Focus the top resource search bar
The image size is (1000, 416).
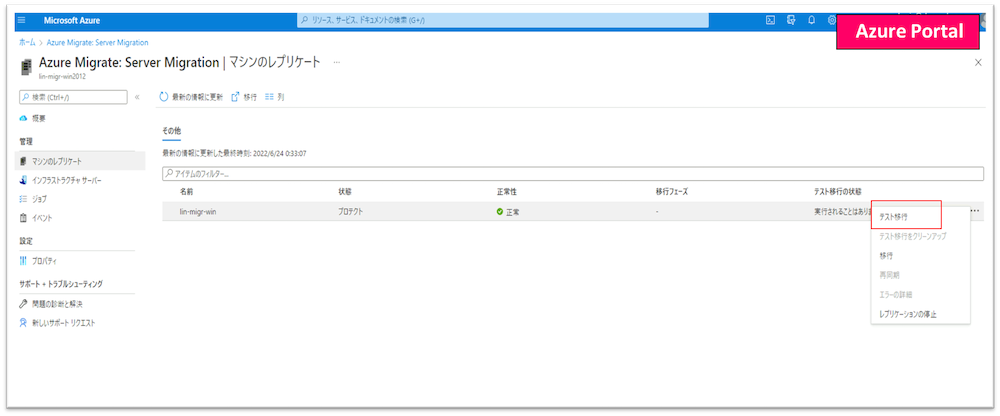(503, 20)
